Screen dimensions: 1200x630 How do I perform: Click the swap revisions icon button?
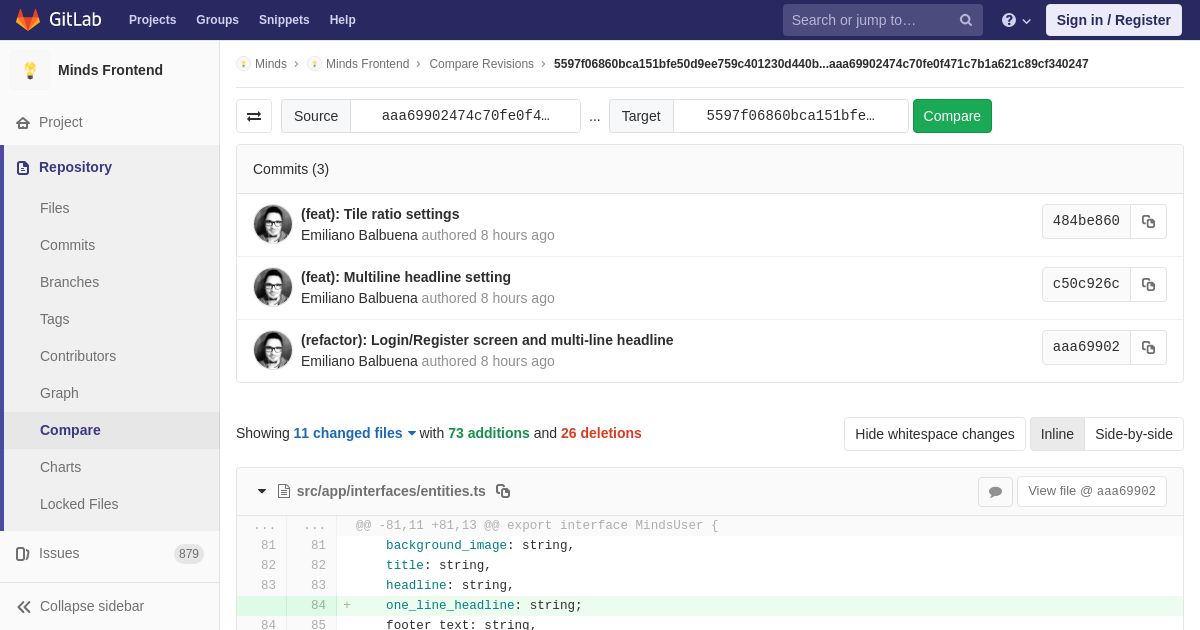[254, 116]
